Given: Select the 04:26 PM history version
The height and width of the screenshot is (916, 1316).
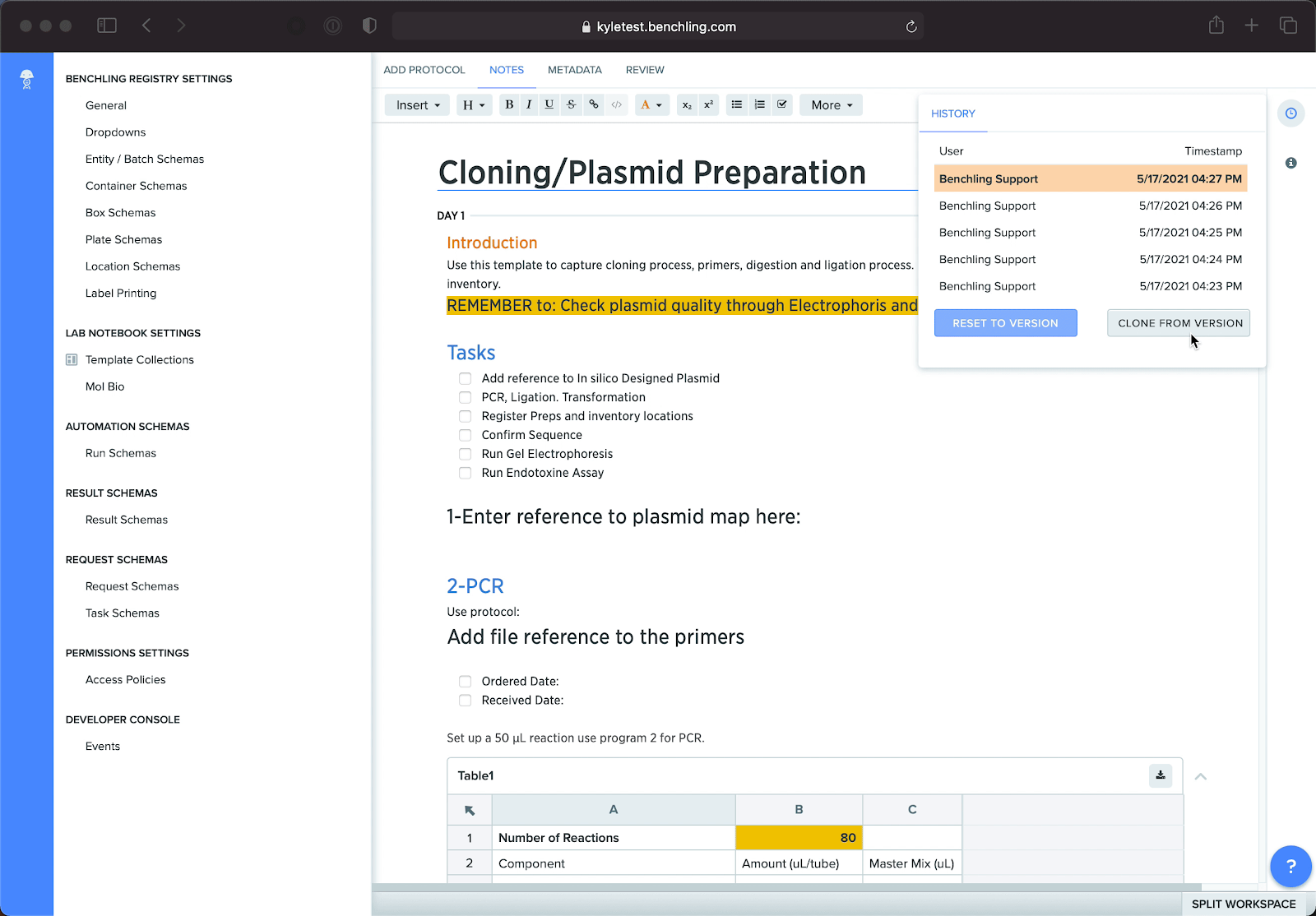Looking at the screenshot, I should pyautogui.click(x=1091, y=206).
